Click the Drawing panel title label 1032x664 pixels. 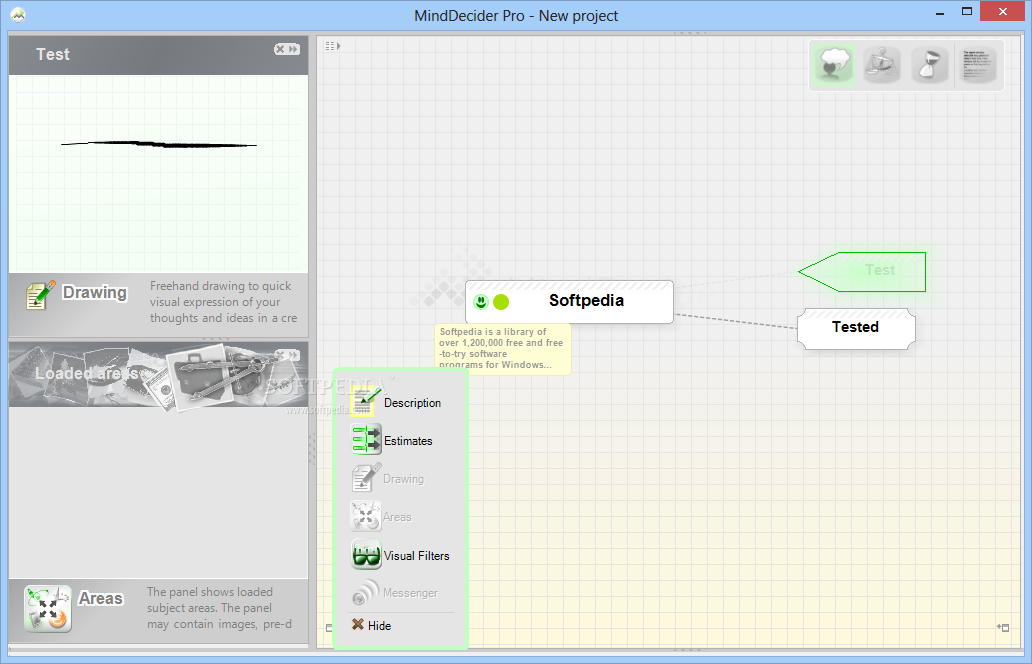coord(94,292)
